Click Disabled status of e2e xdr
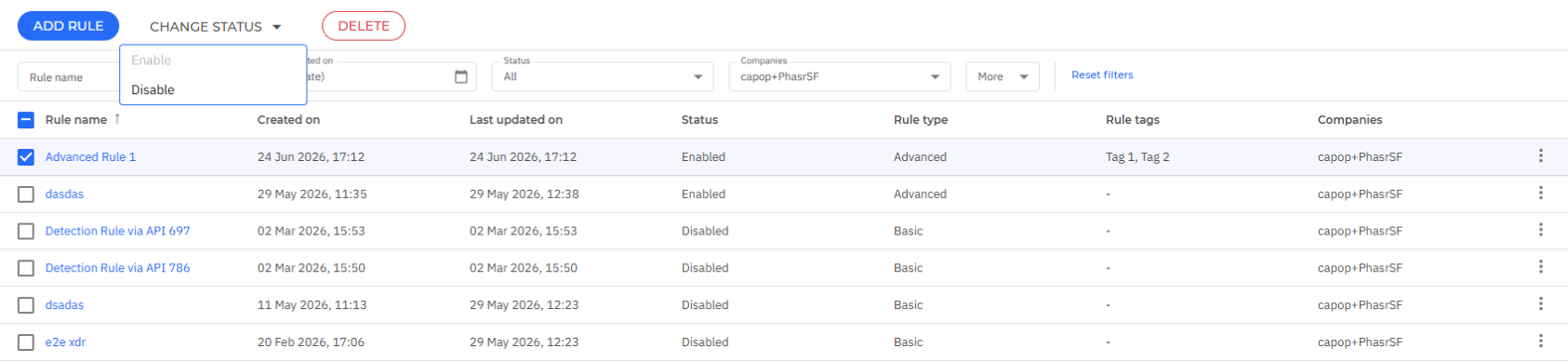 705,342
